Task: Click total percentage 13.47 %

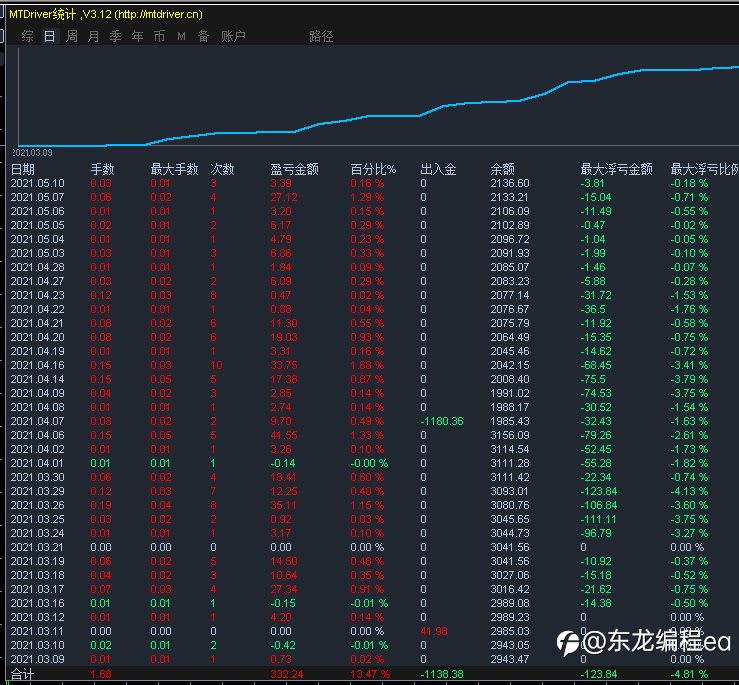Action: click(x=370, y=675)
